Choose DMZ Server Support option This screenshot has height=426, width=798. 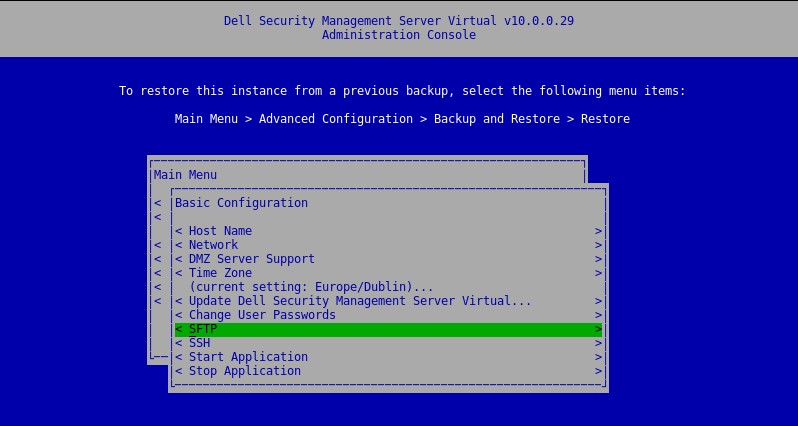[x=251, y=259]
